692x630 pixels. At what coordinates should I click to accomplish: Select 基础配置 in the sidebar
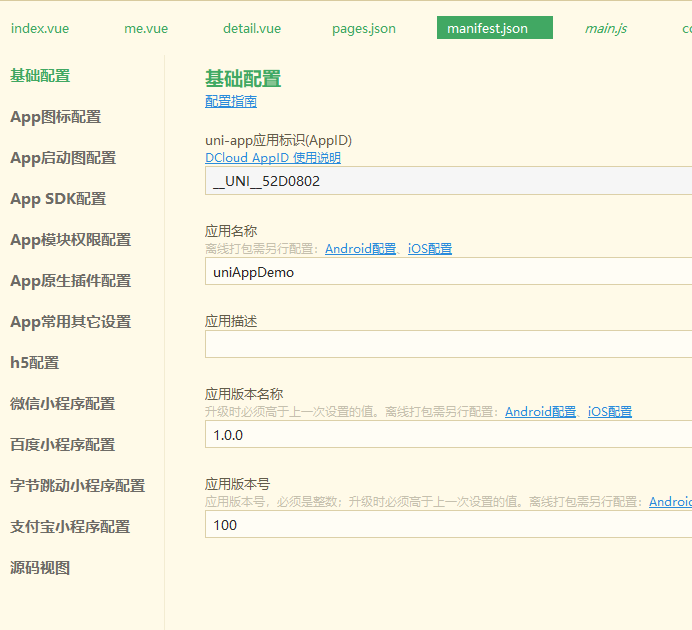click(40, 76)
